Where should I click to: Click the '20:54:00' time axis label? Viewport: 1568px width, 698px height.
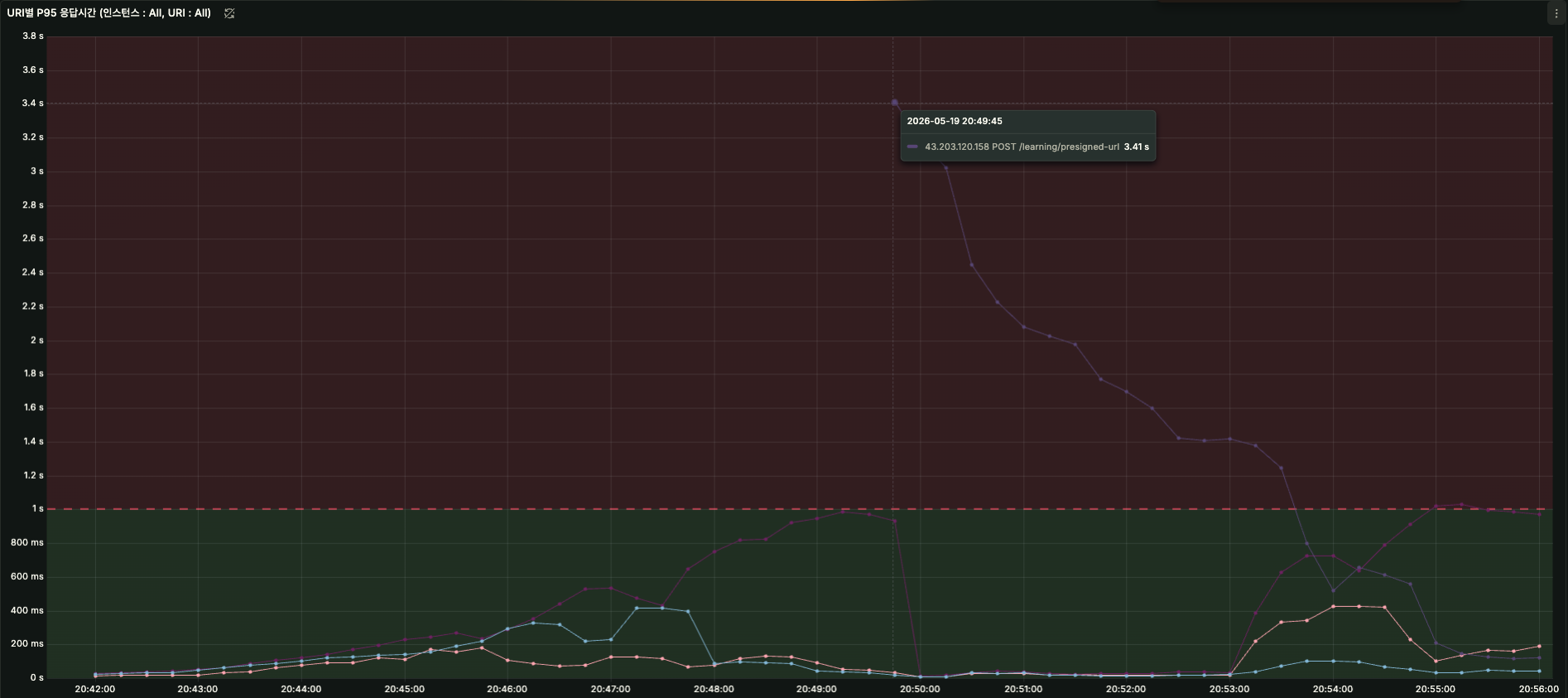1333,689
